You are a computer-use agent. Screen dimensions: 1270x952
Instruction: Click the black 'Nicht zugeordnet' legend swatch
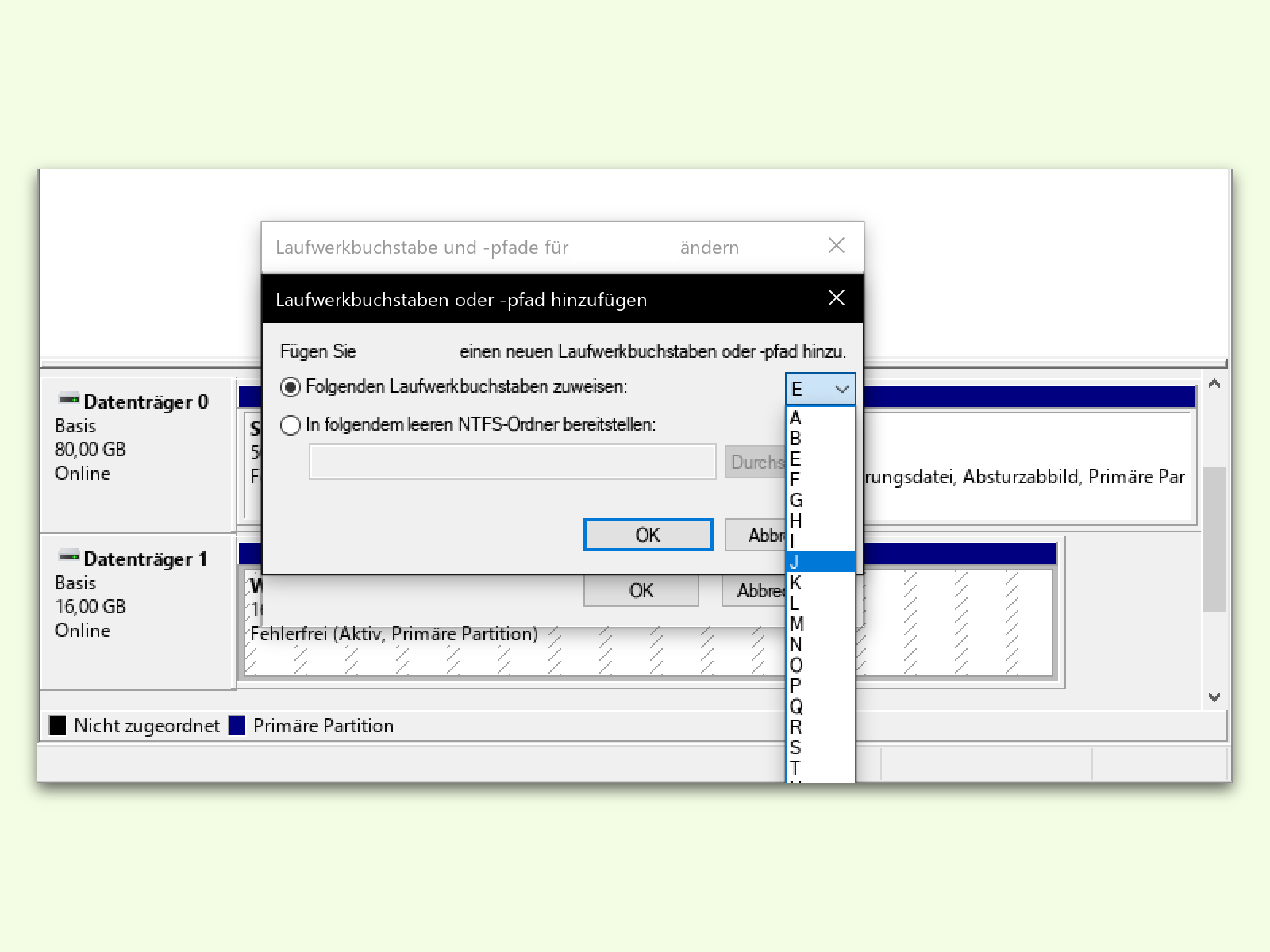pyautogui.click(x=58, y=726)
